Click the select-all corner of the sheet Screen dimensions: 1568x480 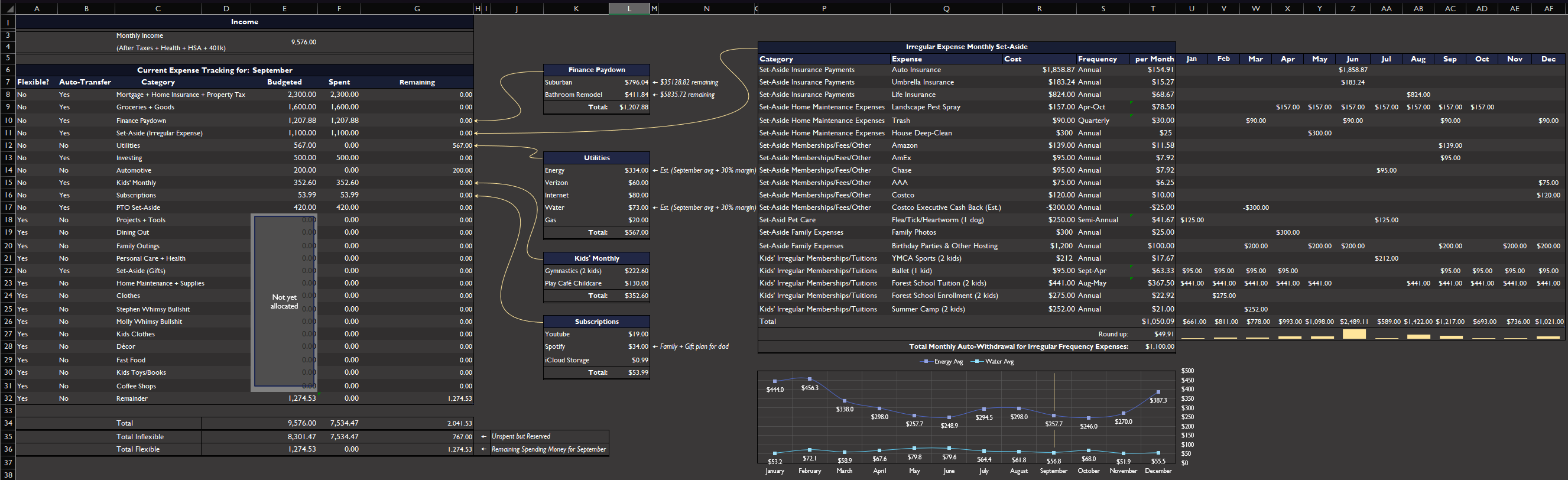coord(8,8)
